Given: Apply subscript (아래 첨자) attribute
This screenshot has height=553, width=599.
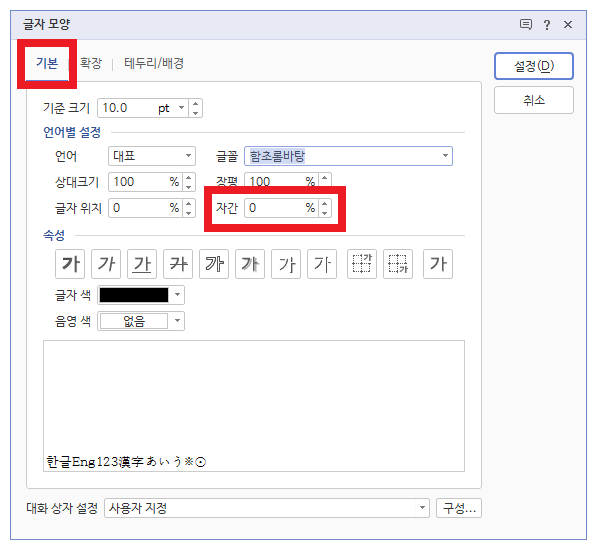Looking at the screenshot, I should pyautogui.click(x=398, y=264).
